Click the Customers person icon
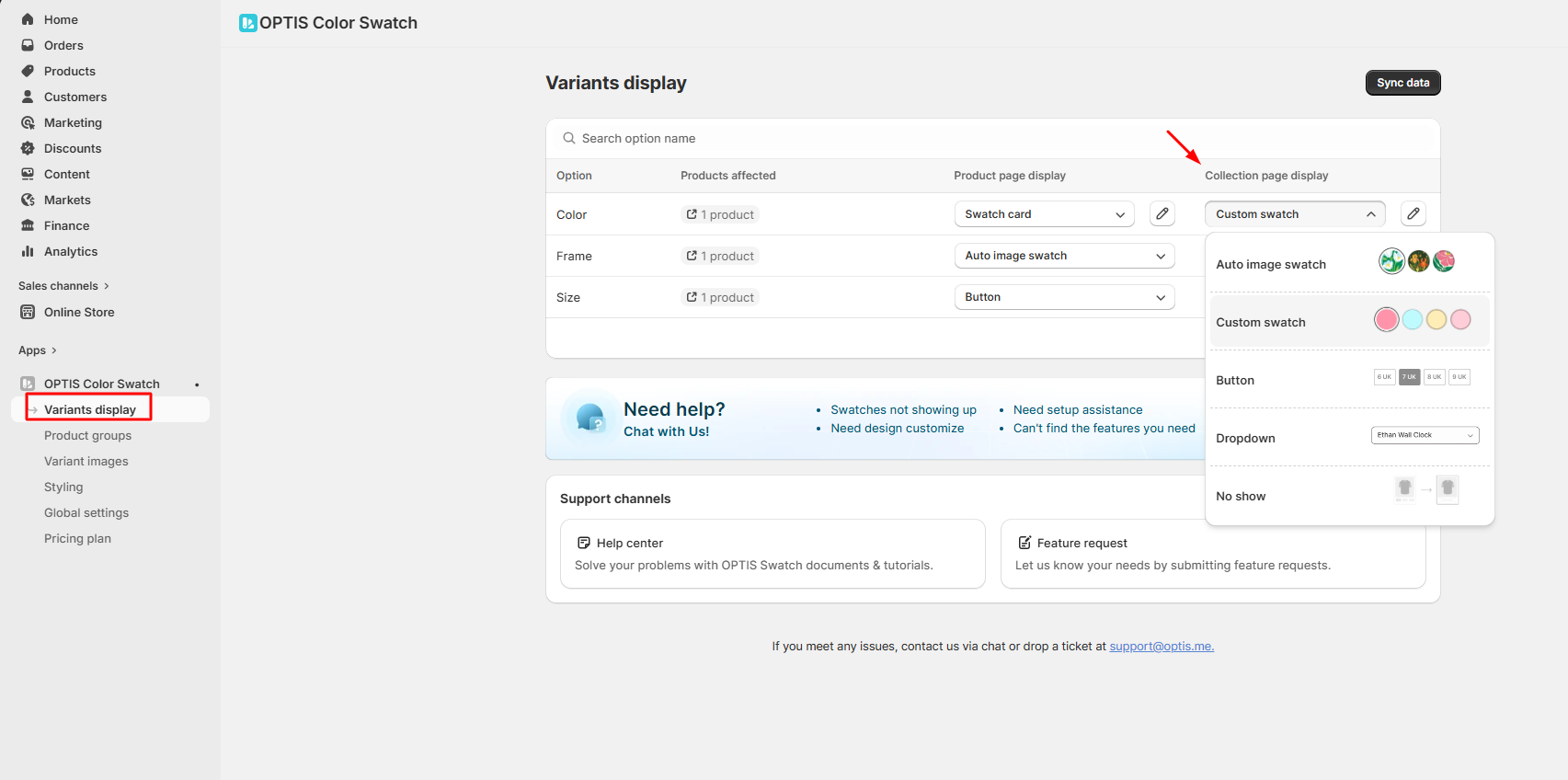Screen dimensions: 1568x780 pos(28,97)
